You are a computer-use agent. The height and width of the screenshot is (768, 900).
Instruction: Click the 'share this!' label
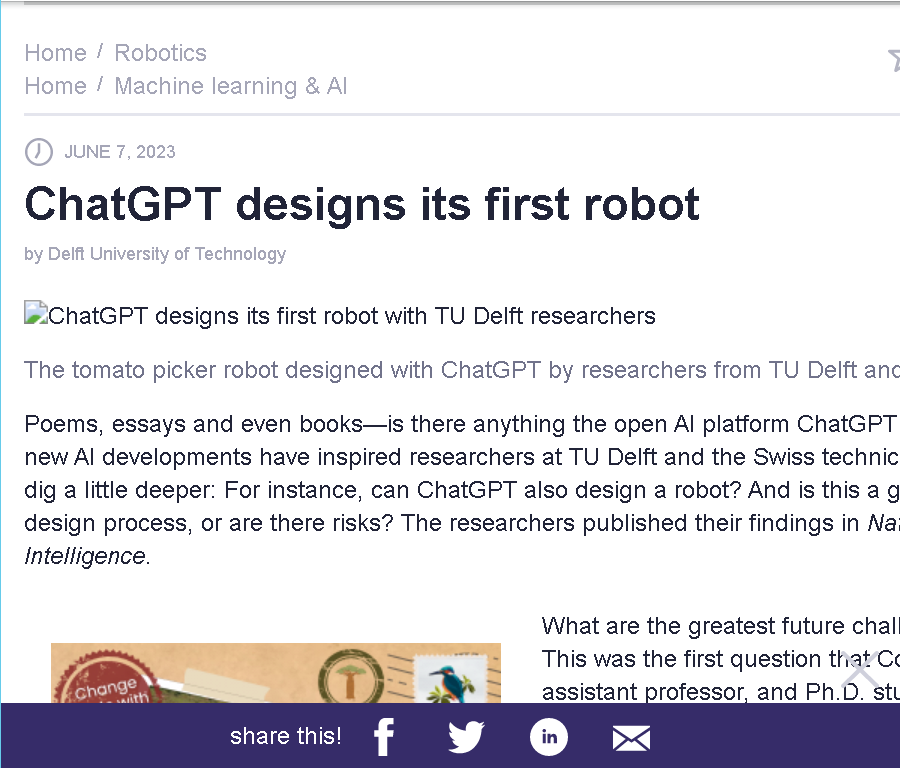[x=285, y=736]
